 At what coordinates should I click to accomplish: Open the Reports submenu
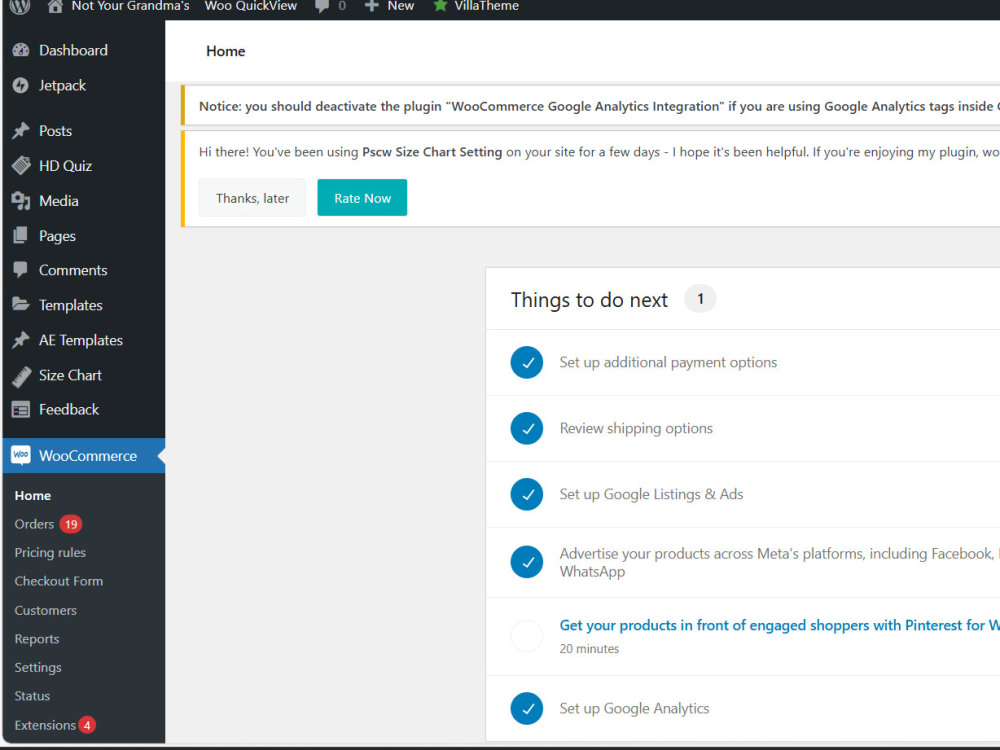pos(37,639)
